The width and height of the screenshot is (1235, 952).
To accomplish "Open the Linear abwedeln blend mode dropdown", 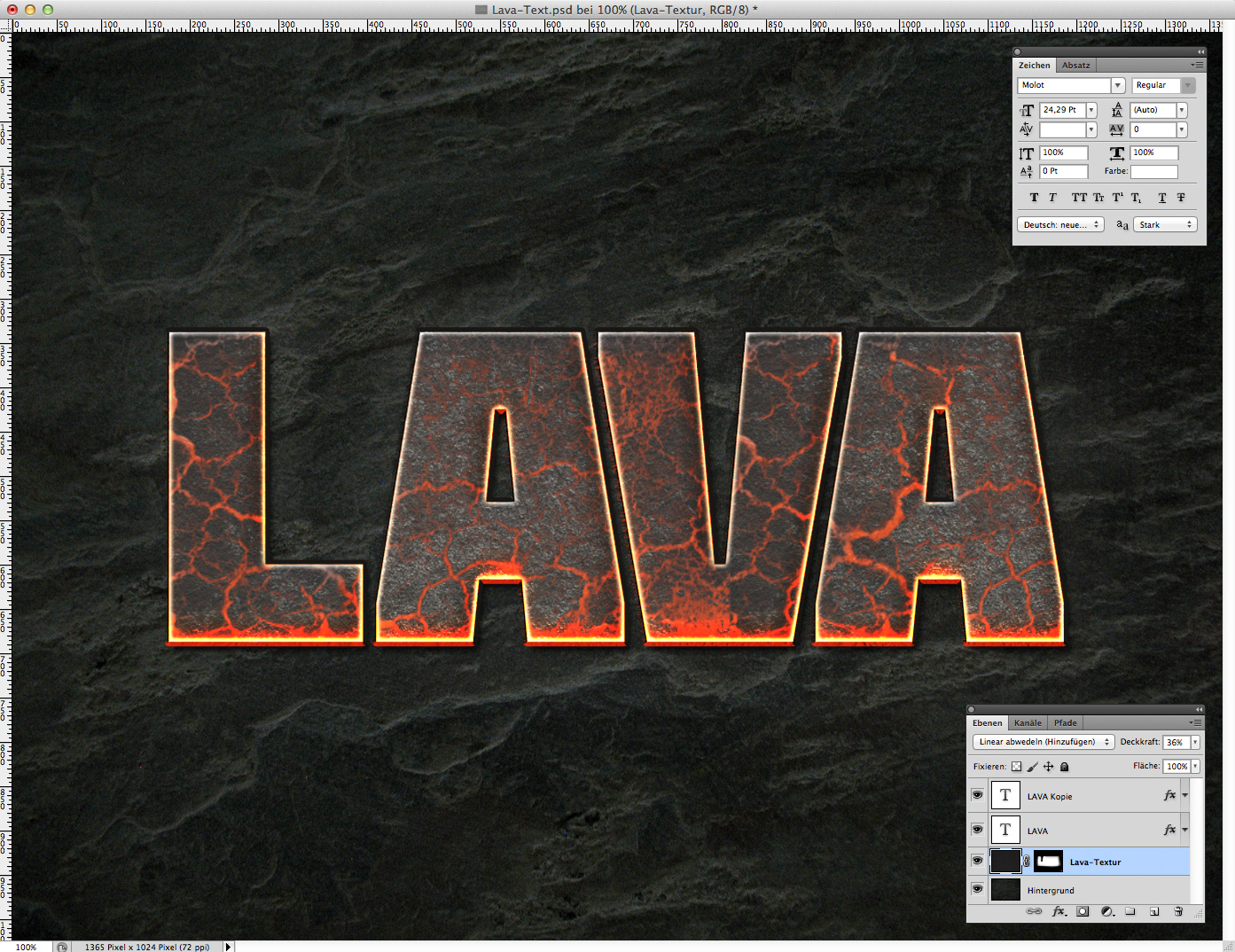I will point(1043,742).
